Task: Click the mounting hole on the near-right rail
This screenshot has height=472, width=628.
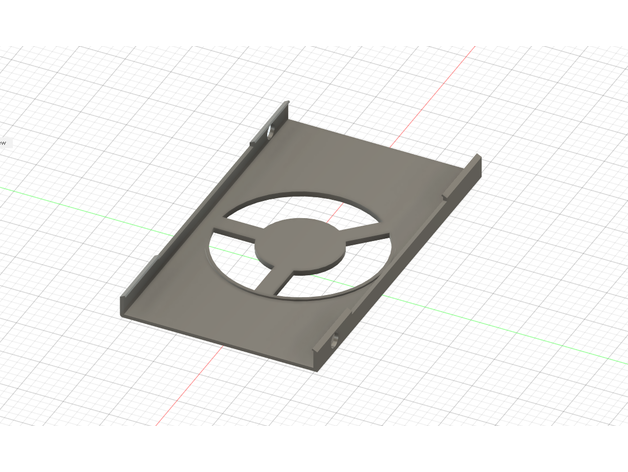Action: 333,343
